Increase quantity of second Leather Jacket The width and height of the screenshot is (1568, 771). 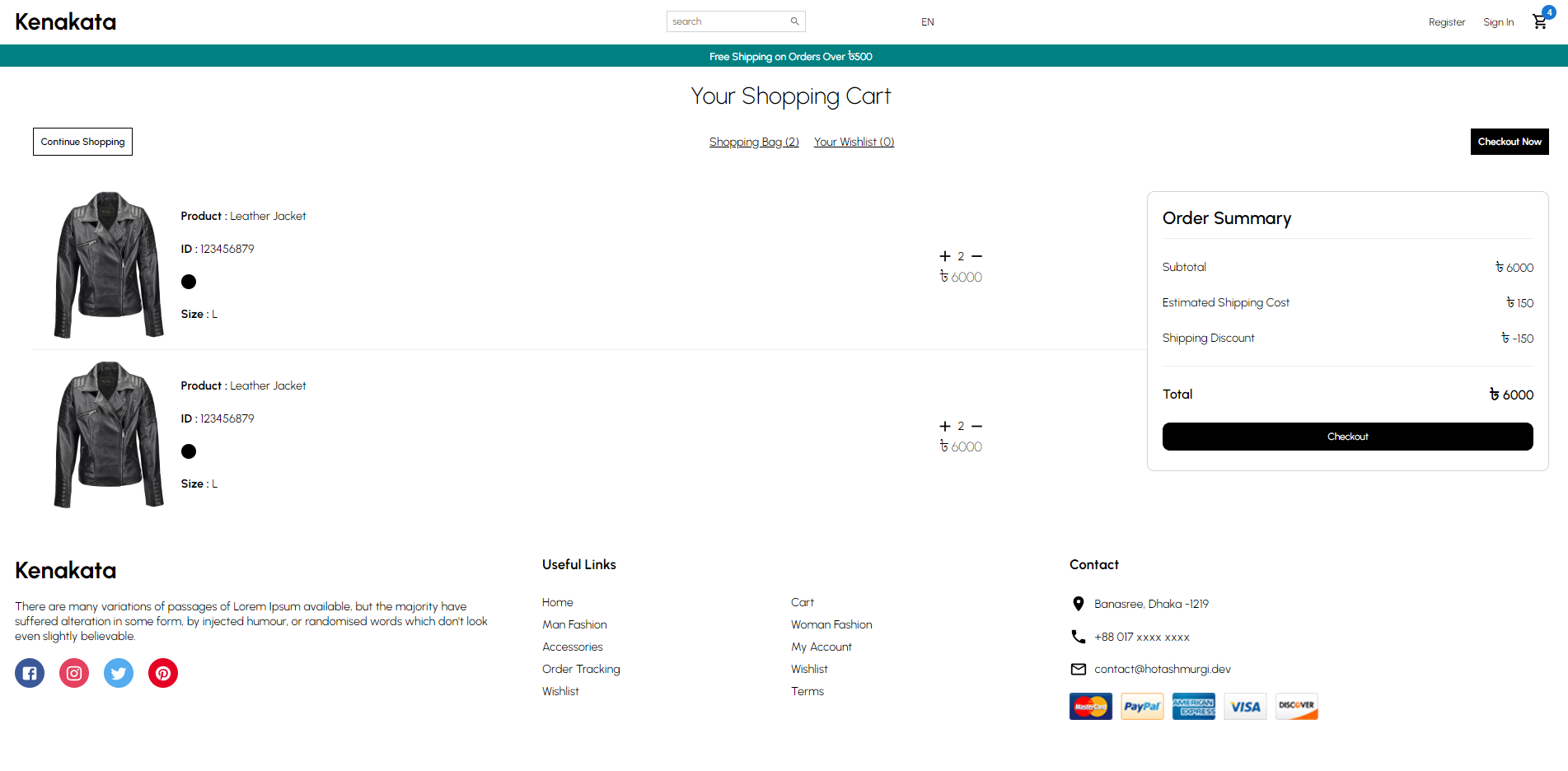pyautogui.click(x=945, y=426)
